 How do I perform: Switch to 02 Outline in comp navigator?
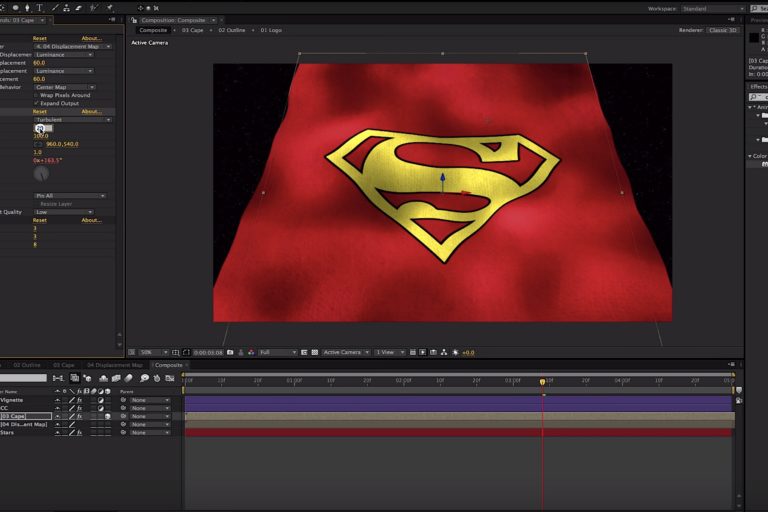(232, 30)
